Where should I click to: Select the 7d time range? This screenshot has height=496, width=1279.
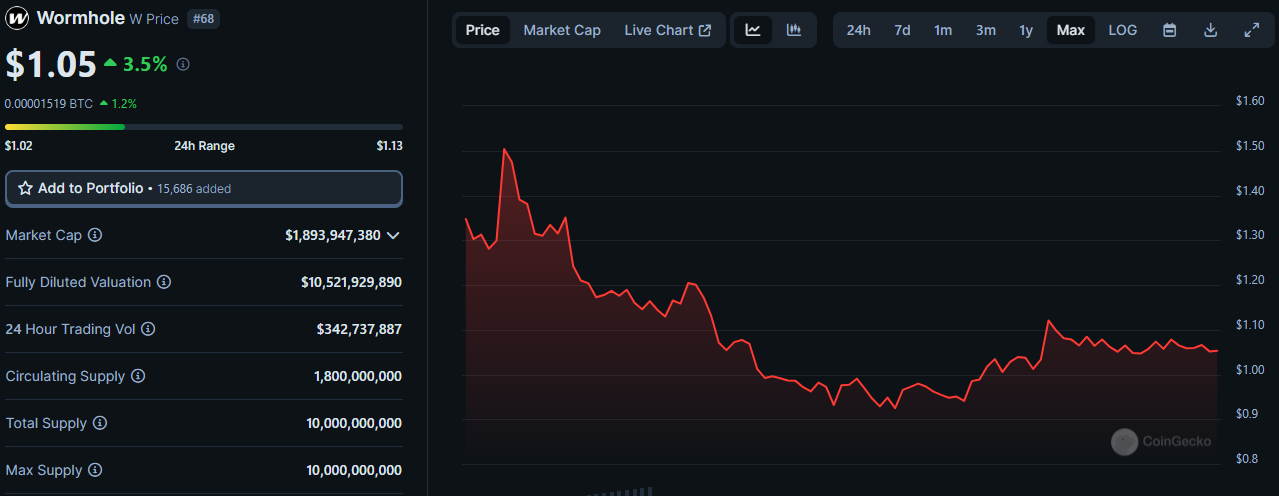coord(902,30)
